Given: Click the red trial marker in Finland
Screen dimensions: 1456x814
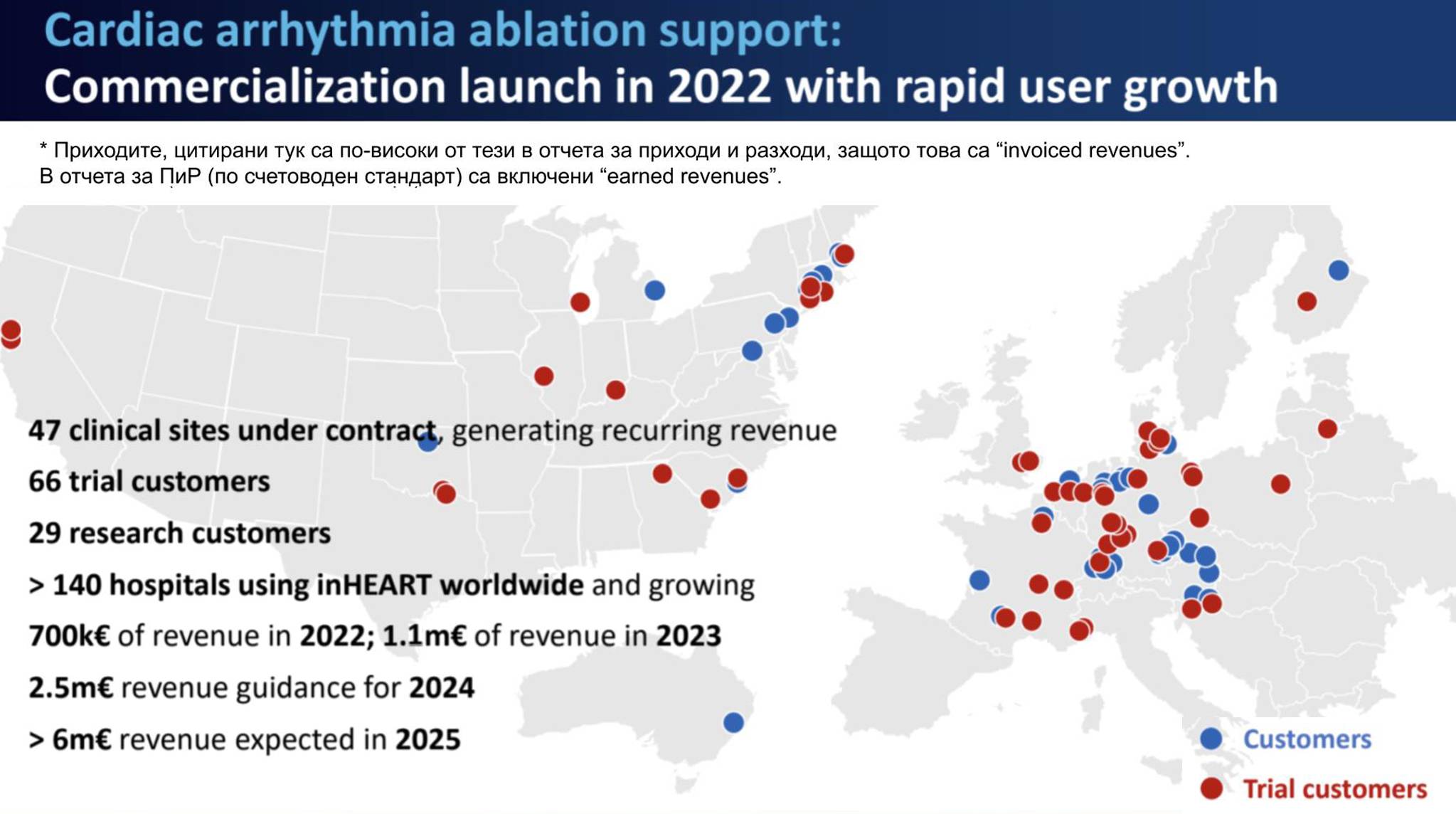Looking at the screenshot, I should [x=1307, y=302].
